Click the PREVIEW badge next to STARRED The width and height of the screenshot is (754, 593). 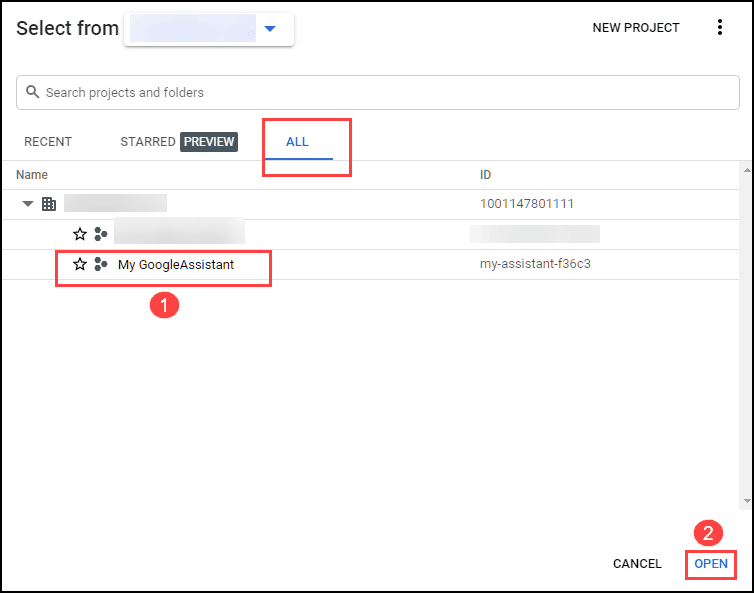tap(209, 142)
